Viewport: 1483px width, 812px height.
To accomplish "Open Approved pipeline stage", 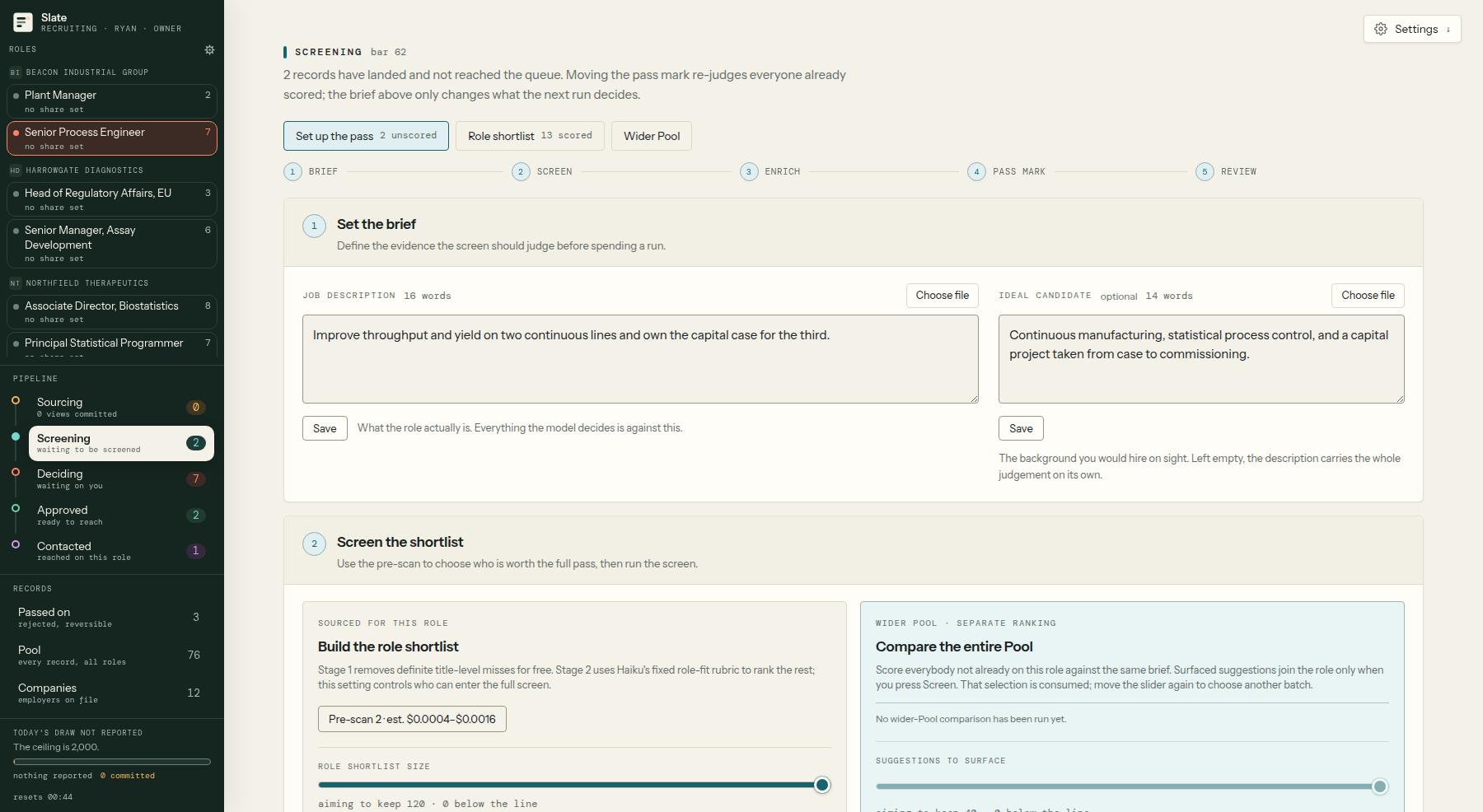I will point(121,515).
